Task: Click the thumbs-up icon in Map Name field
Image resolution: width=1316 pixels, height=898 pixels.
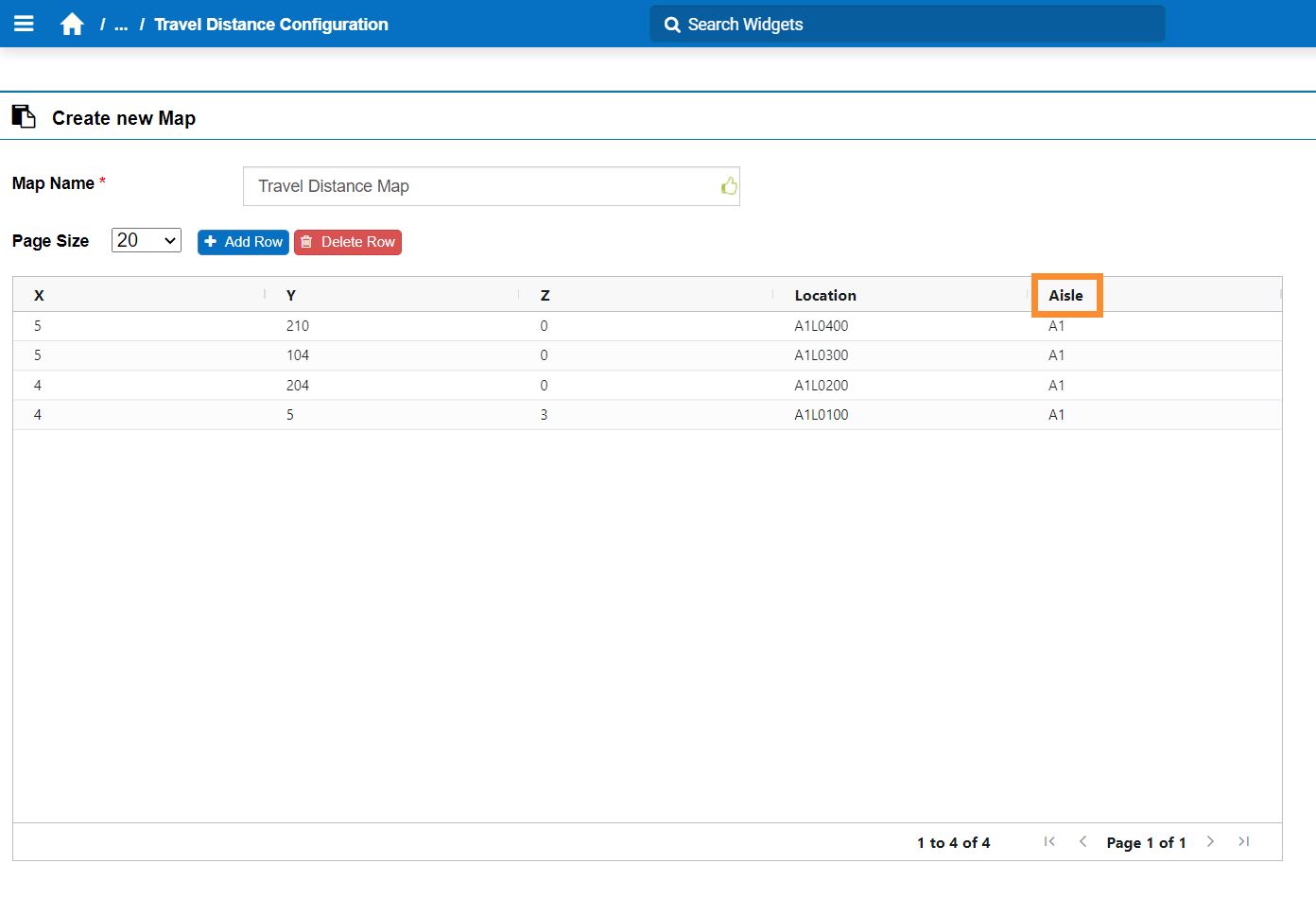Action: (x=728, y=186)
